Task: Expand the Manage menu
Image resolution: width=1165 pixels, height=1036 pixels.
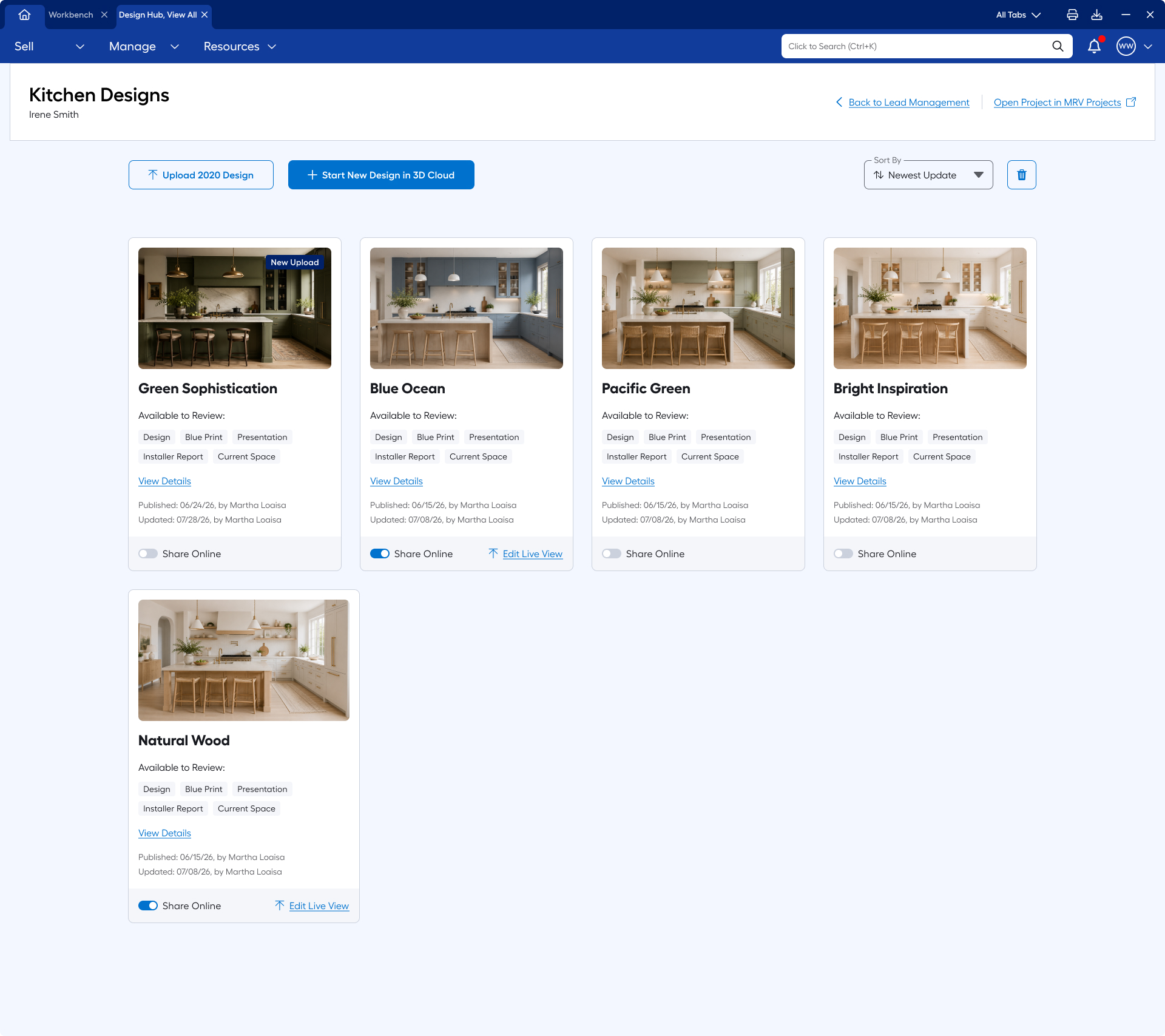Action: pos(144,46)
